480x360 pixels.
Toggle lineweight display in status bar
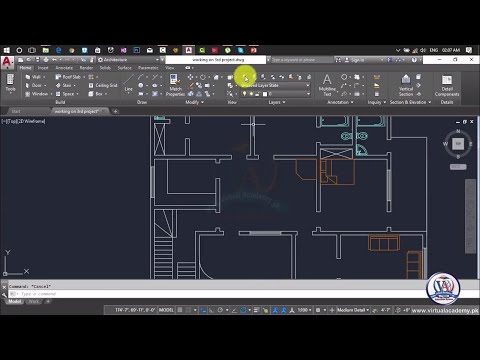point(256,310)
